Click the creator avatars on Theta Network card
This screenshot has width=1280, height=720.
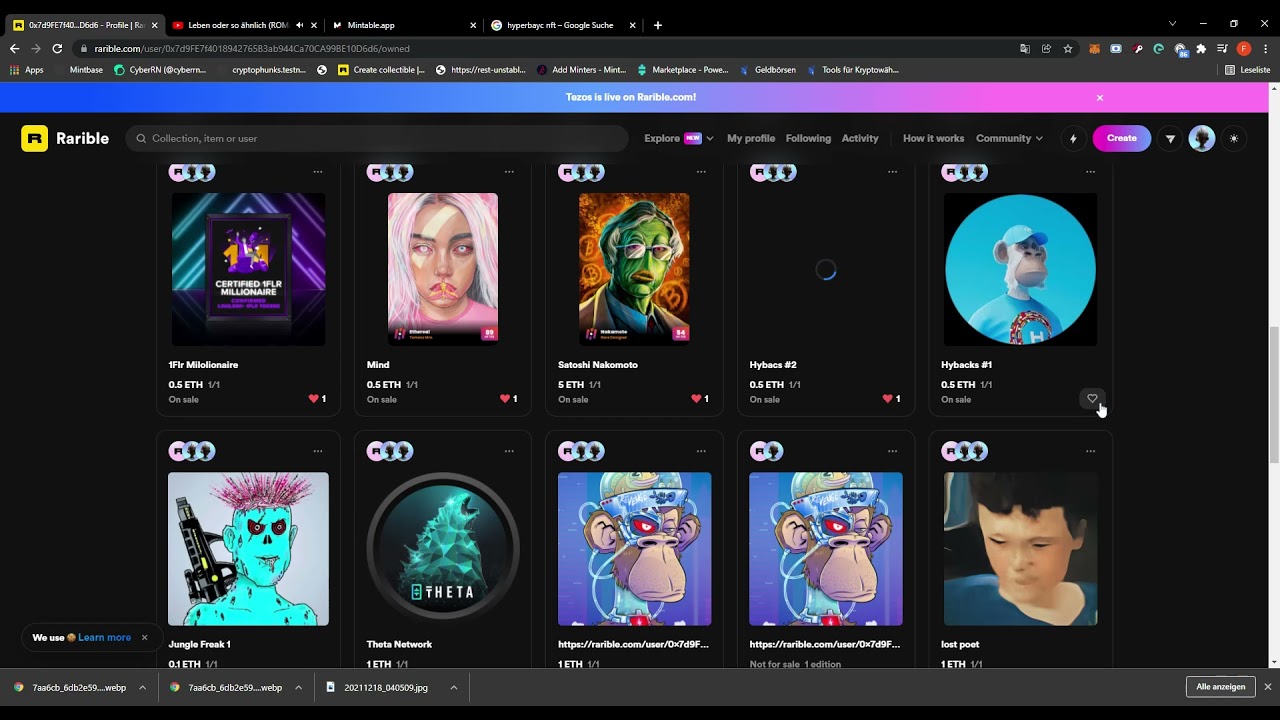point(390,451)
